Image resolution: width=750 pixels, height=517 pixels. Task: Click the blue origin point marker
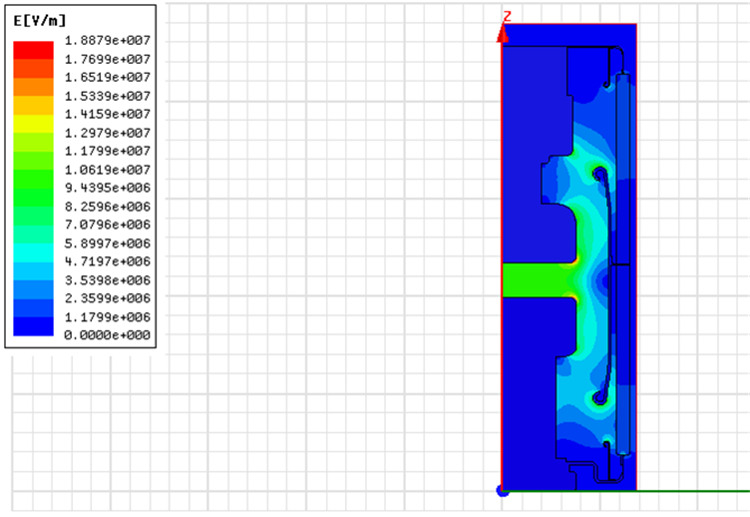pos(503,490)
